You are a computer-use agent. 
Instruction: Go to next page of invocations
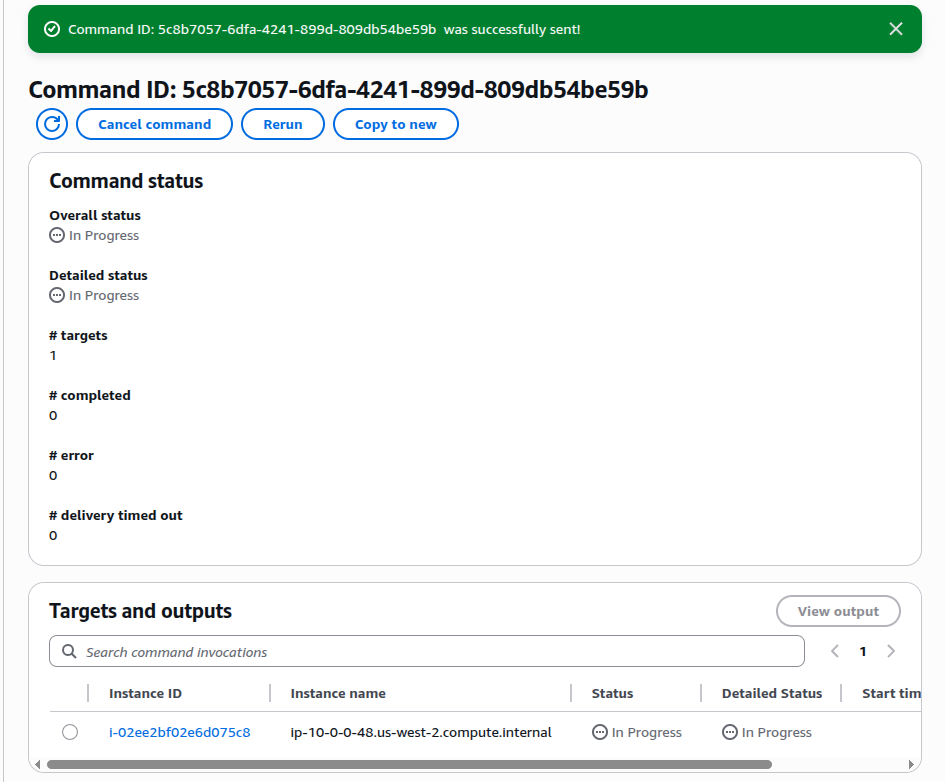(x=891, y=651)
